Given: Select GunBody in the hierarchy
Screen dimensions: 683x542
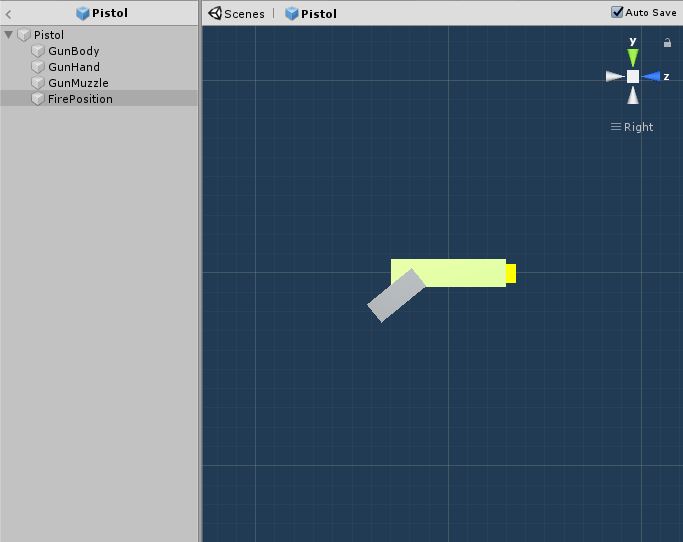Looking at the screenshot, I should coord(99,51).
